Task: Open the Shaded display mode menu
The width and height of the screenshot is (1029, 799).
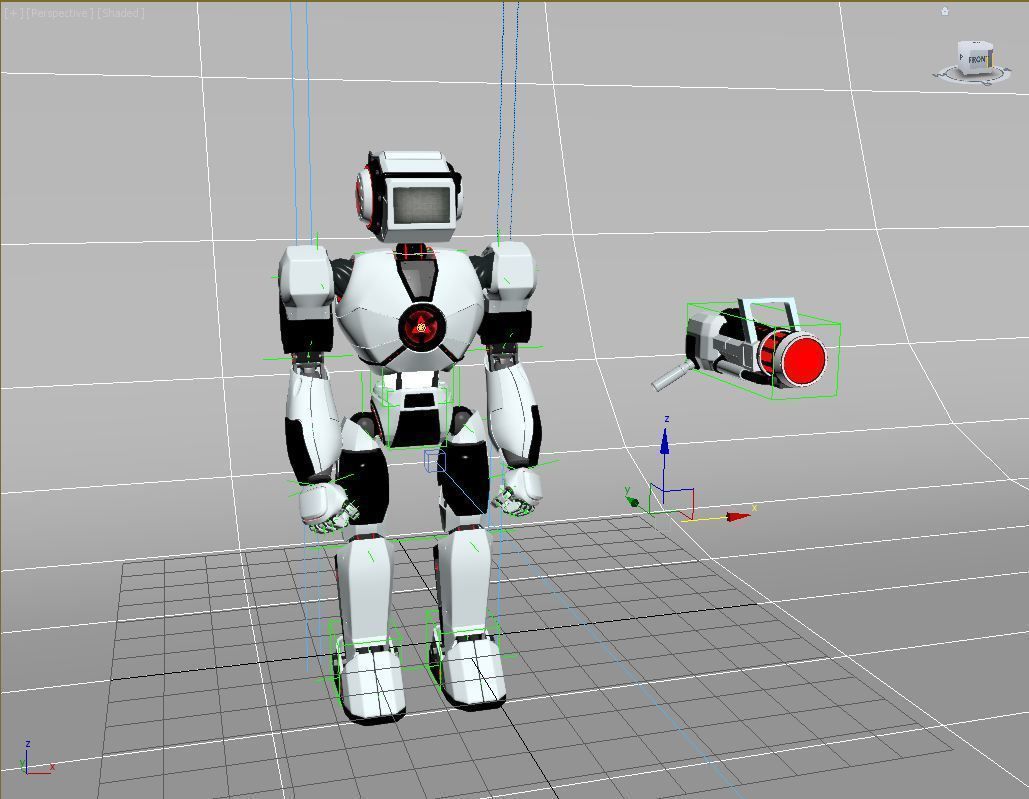Action: [121, 13]
